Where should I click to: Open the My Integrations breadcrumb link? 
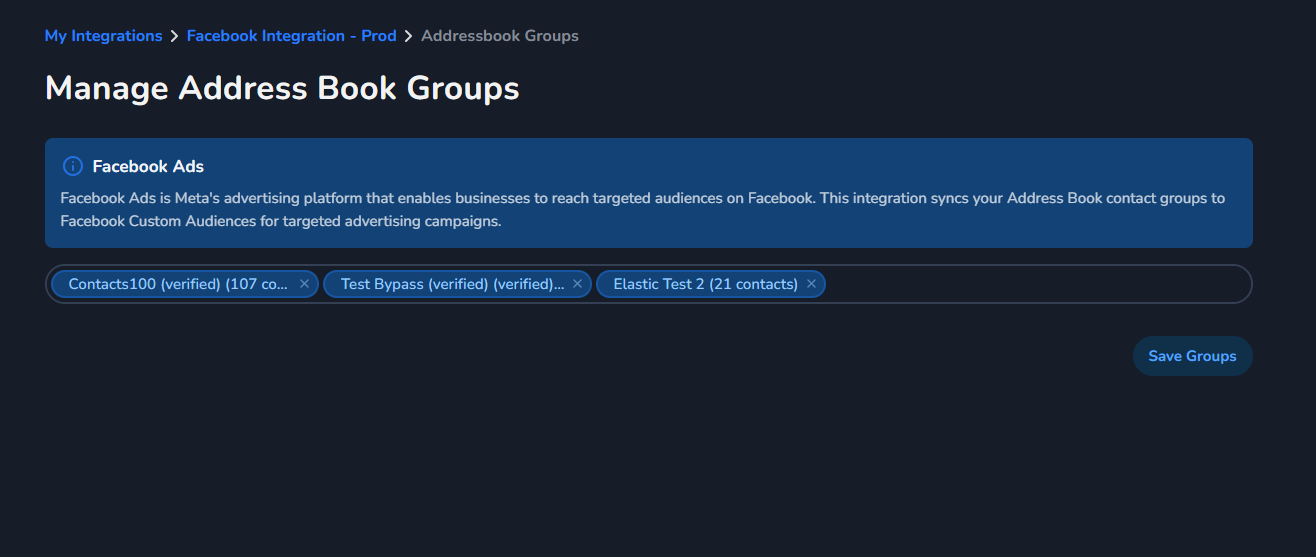[x=103, y=36]
